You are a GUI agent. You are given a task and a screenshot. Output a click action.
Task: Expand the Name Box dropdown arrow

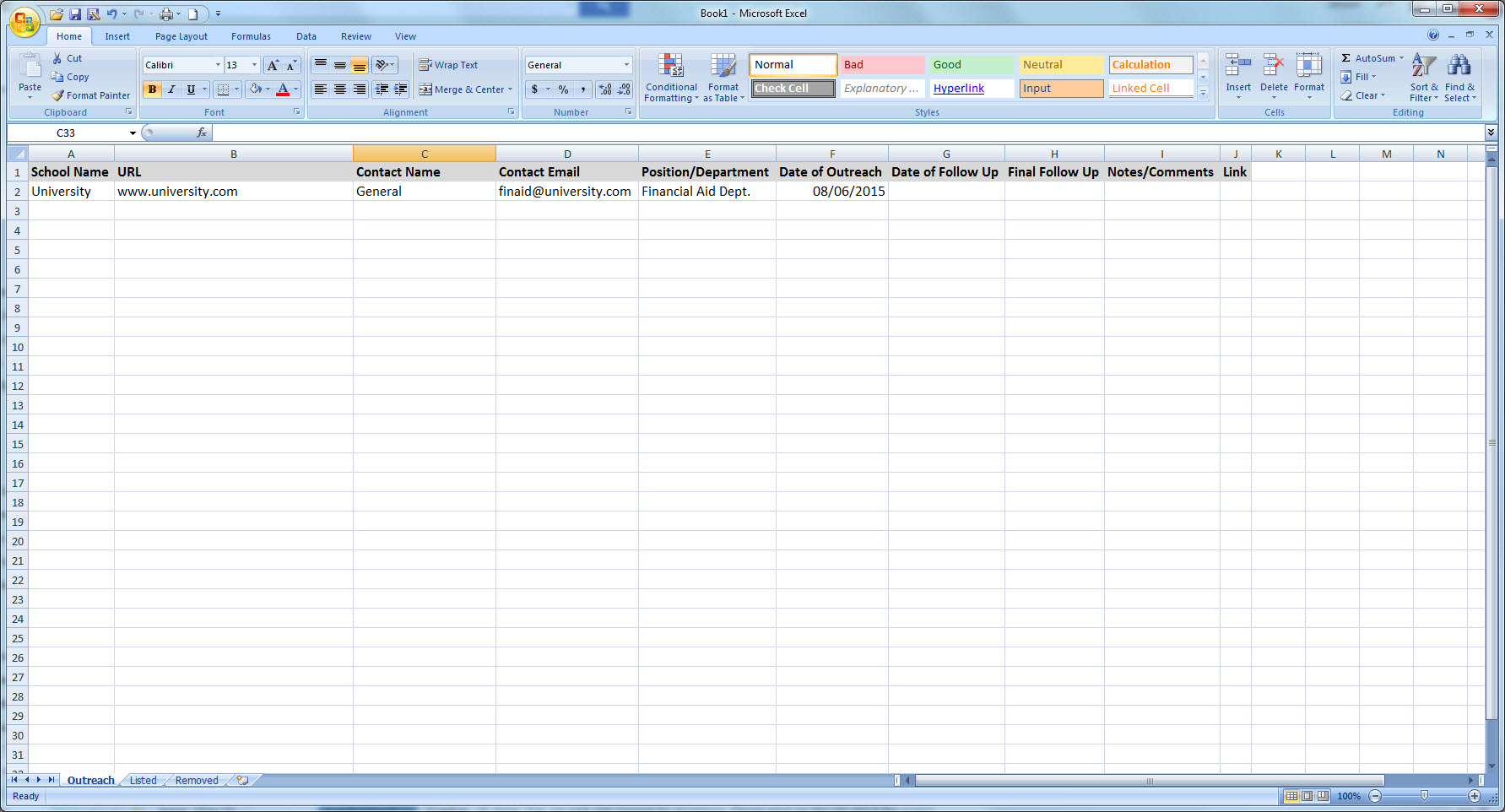[133, 133]
